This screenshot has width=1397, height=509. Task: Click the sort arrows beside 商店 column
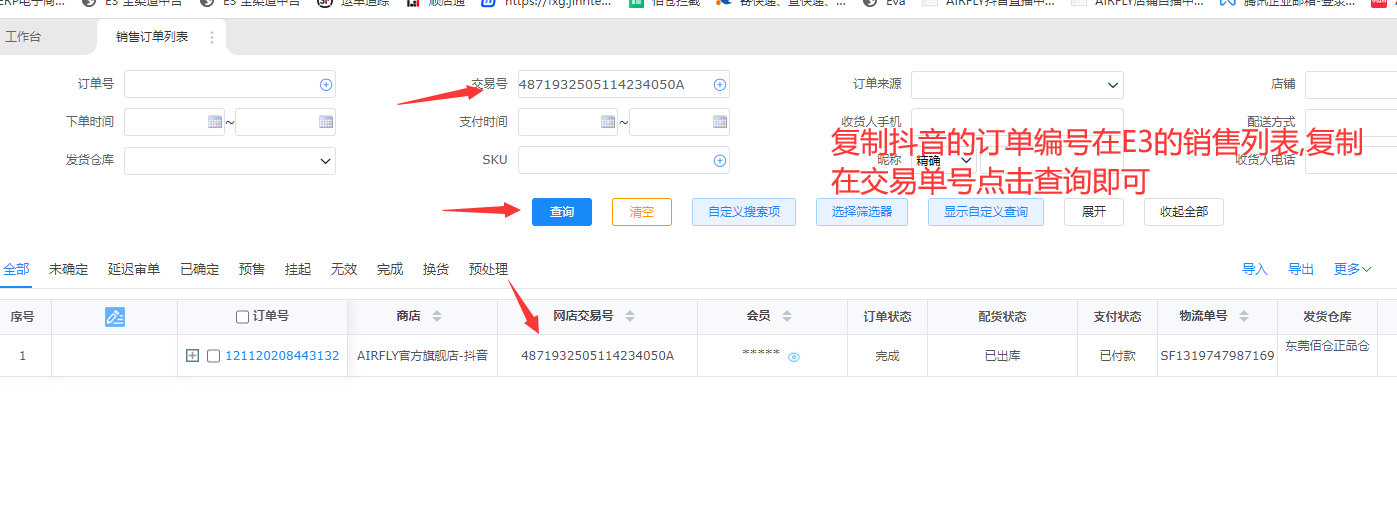click(437, 317)
